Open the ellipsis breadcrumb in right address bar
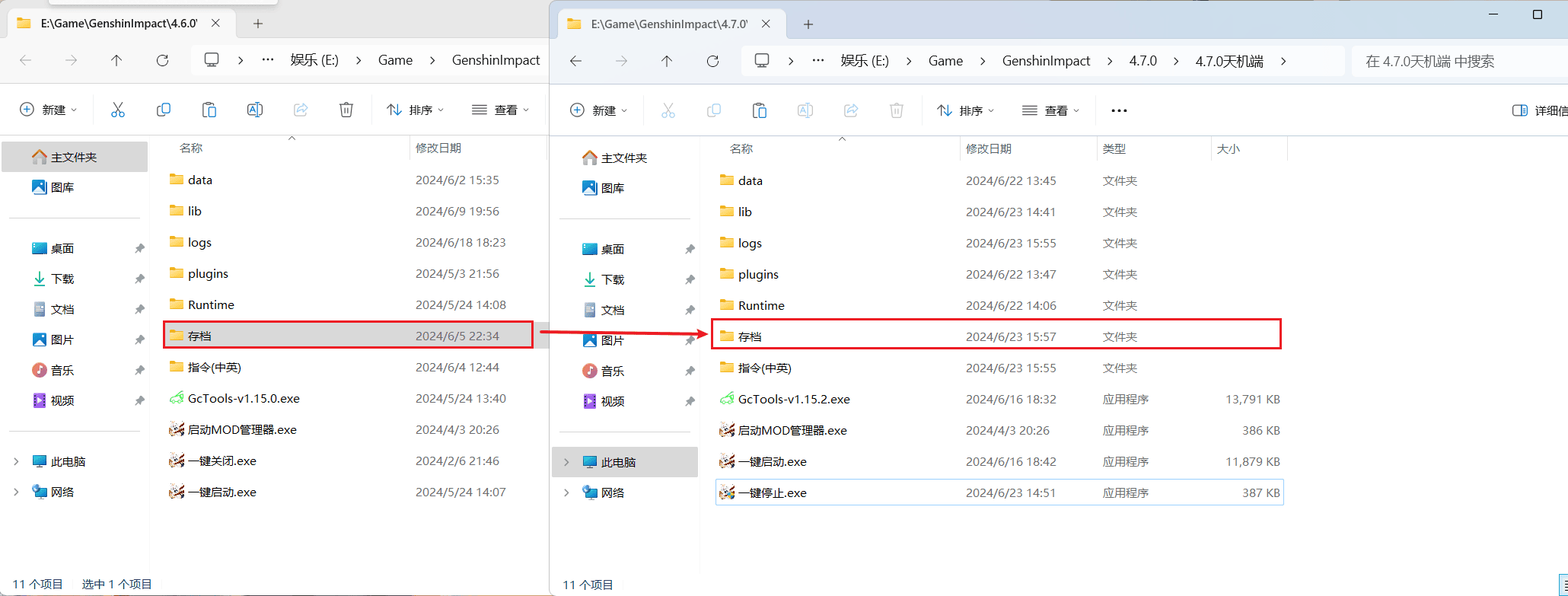Image resolution: width=1568 pixels, height=596 pixels. 818,61
